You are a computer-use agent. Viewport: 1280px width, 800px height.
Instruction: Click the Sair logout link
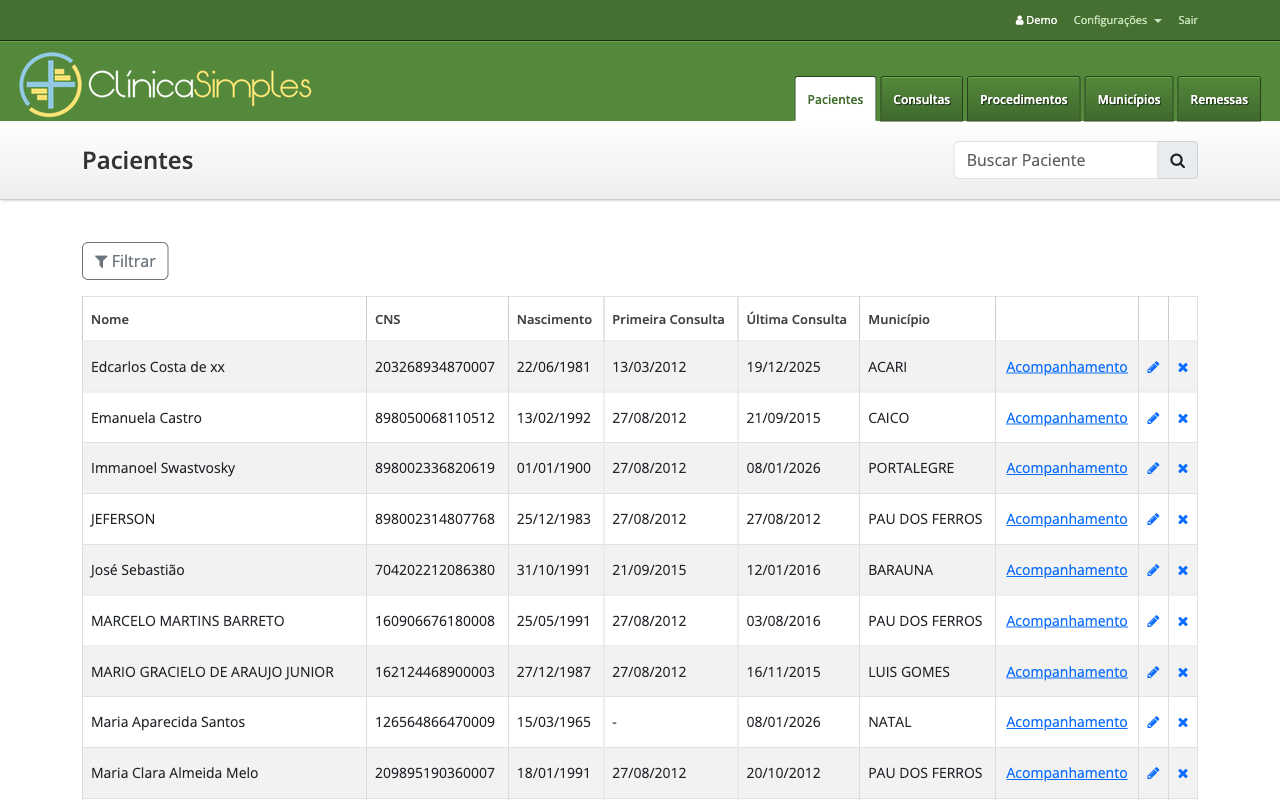pyautogui.click(x=1187, y=20)
